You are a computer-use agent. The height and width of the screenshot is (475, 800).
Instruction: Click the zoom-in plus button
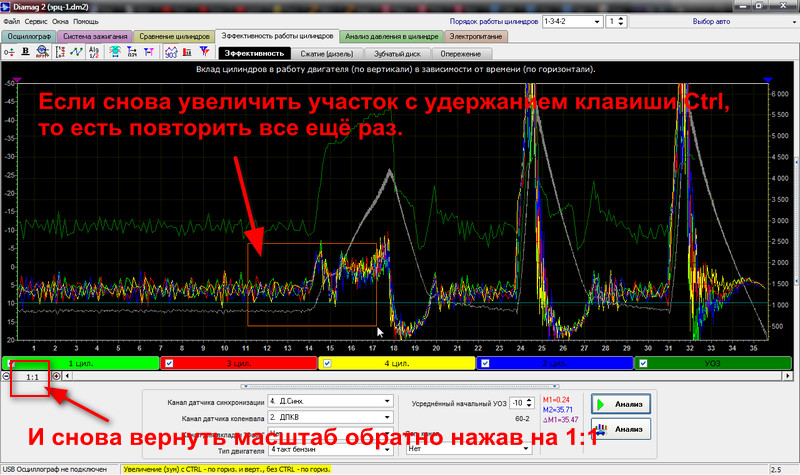[x=56, y=376]
